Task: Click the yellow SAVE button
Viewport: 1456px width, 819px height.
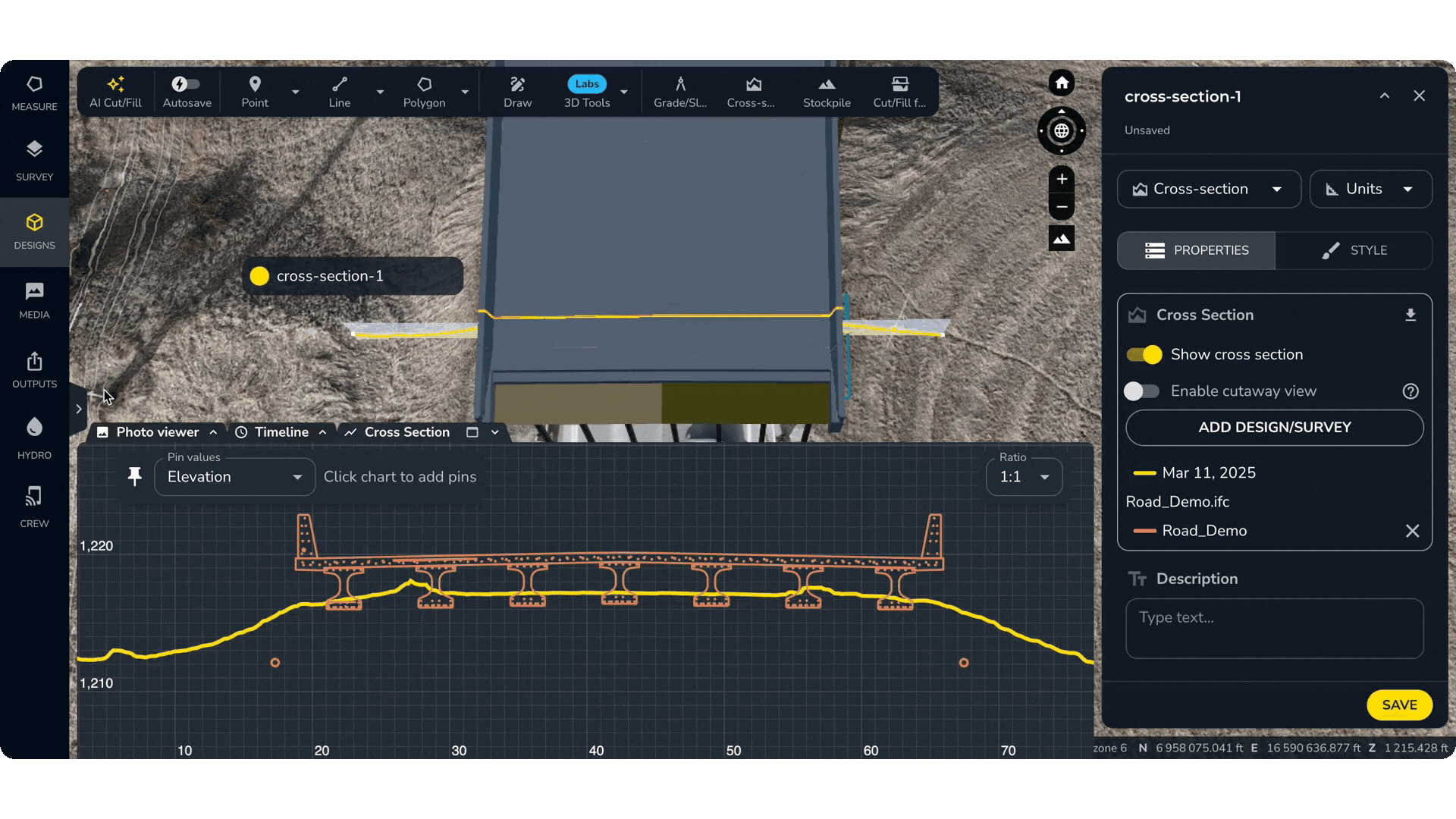Action: tap(1398, 705)
